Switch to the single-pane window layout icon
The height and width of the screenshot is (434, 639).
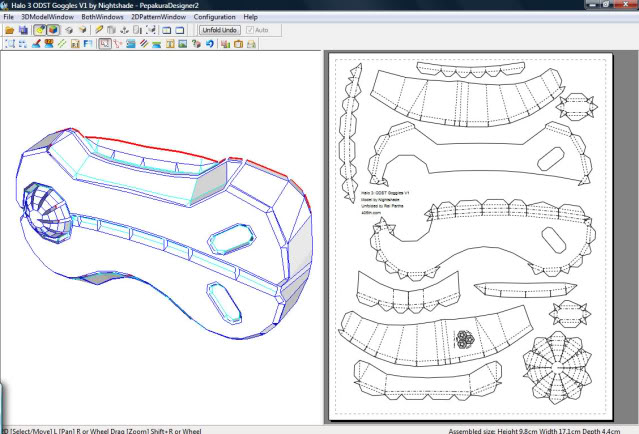(x=180, y=30)
